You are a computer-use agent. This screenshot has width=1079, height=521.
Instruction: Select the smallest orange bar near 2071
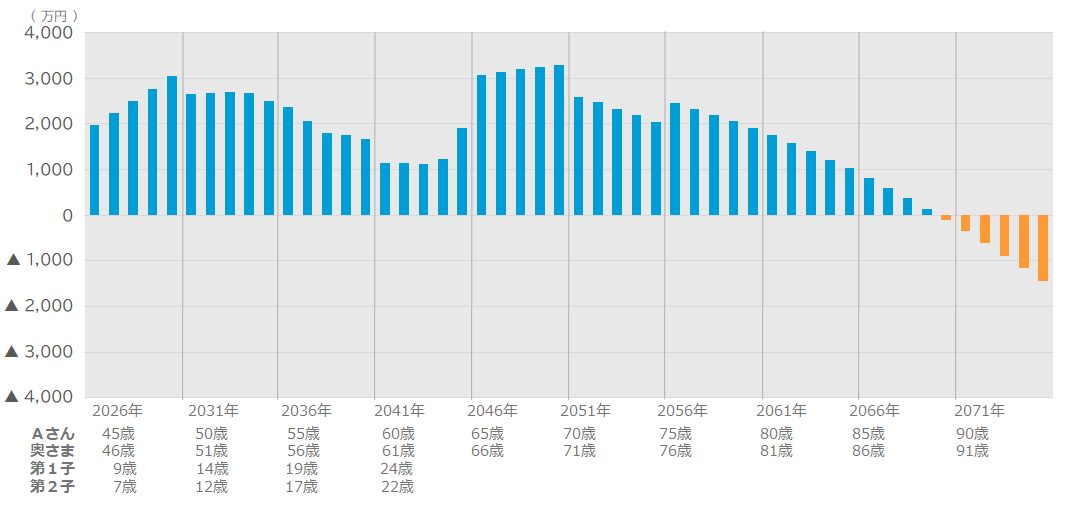946,218
